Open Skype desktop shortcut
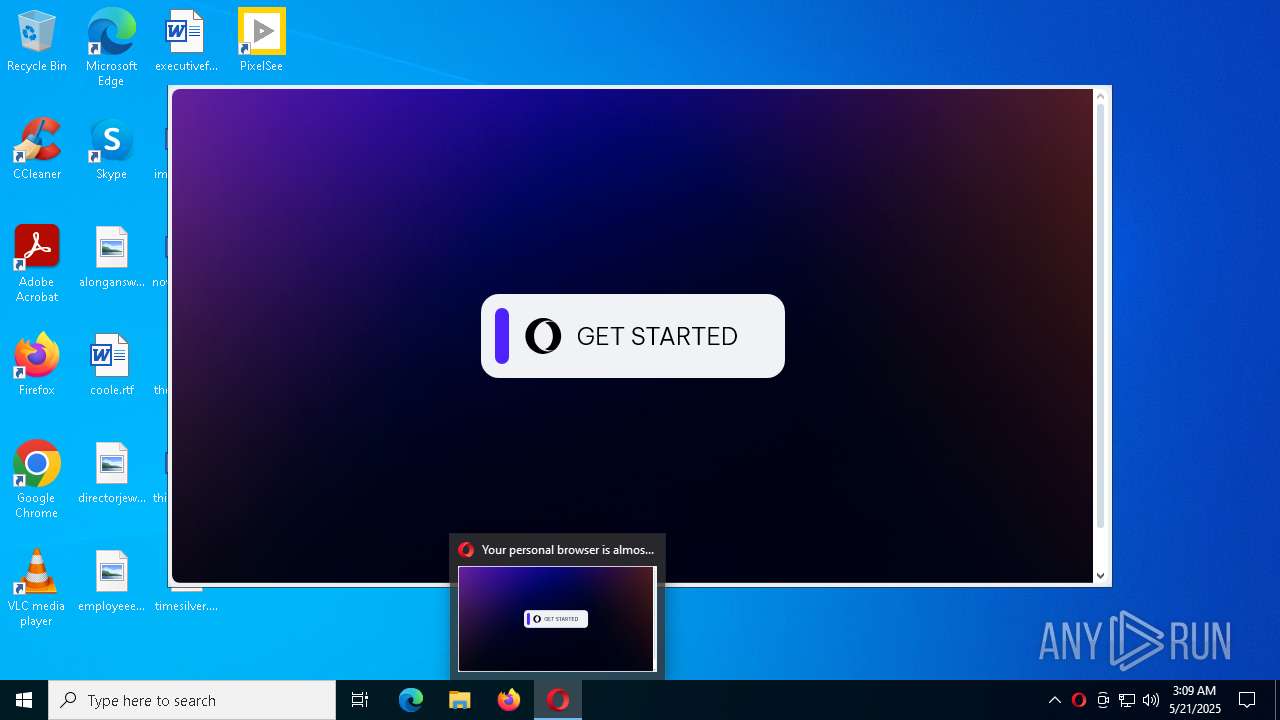The width and height of the screenshot is (1280, 720). 111,149
